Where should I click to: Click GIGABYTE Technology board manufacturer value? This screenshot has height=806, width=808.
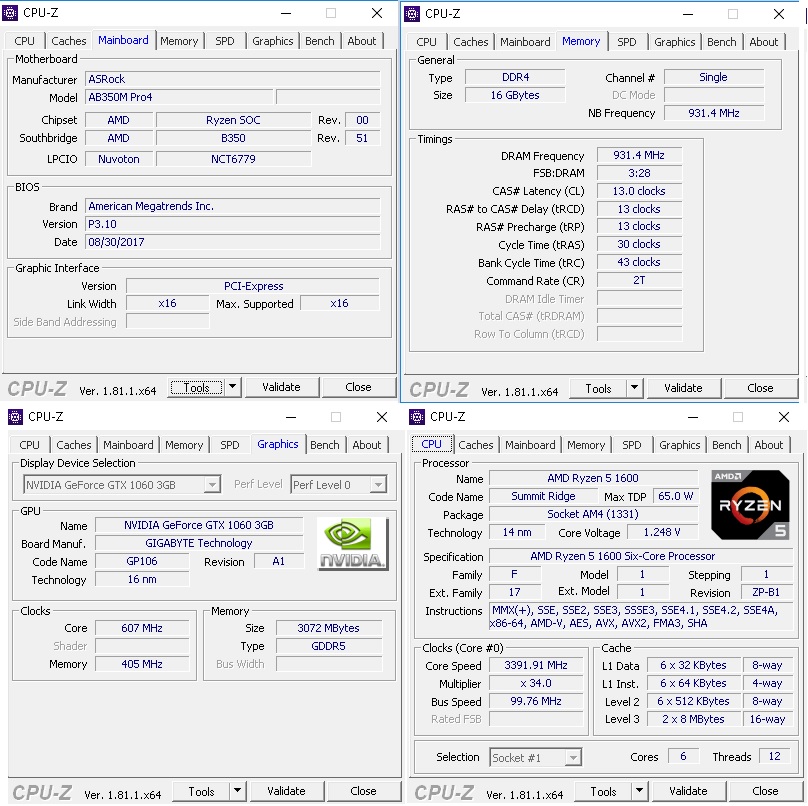pos(199,543)
